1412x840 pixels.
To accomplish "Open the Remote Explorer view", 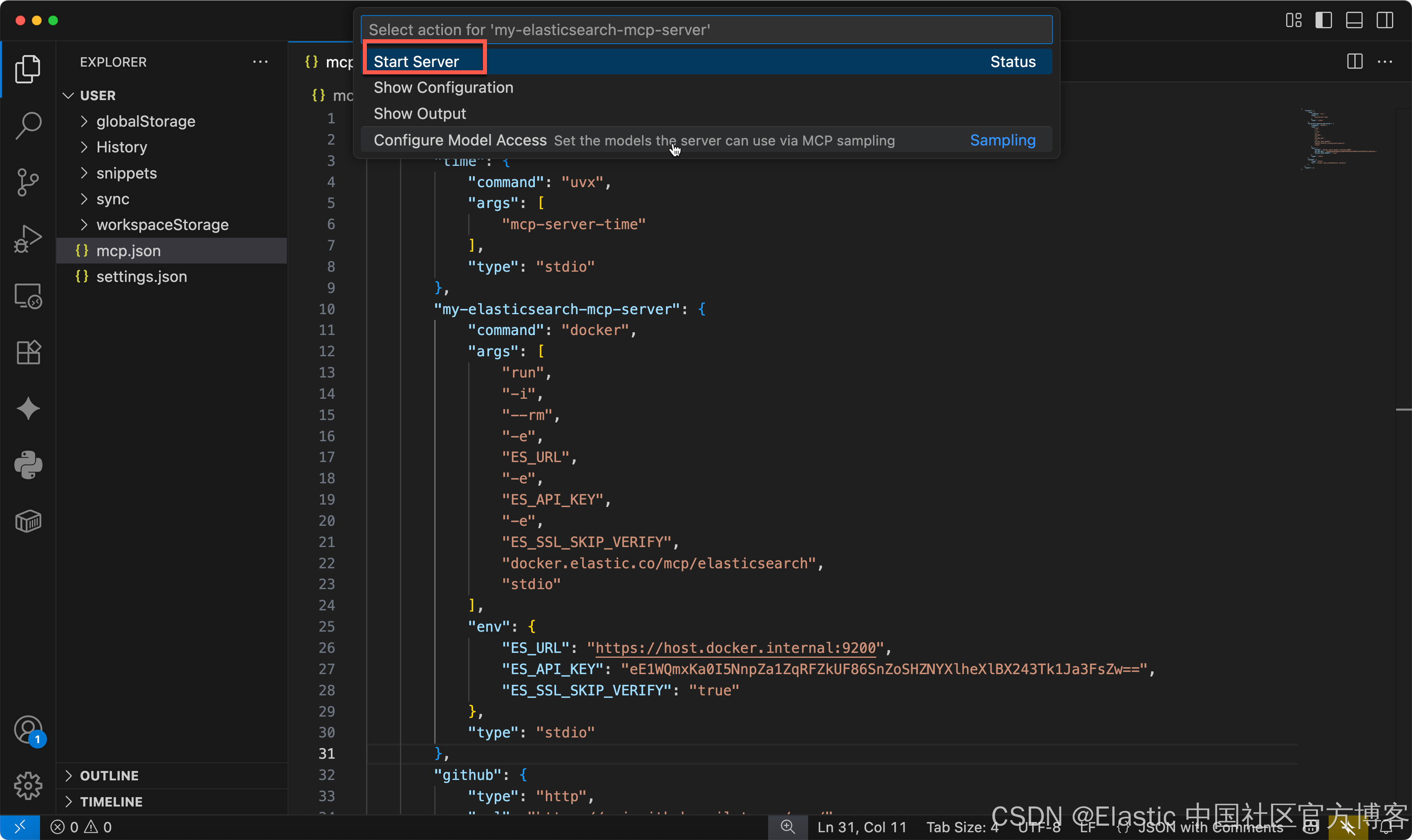I will (28, 295).
